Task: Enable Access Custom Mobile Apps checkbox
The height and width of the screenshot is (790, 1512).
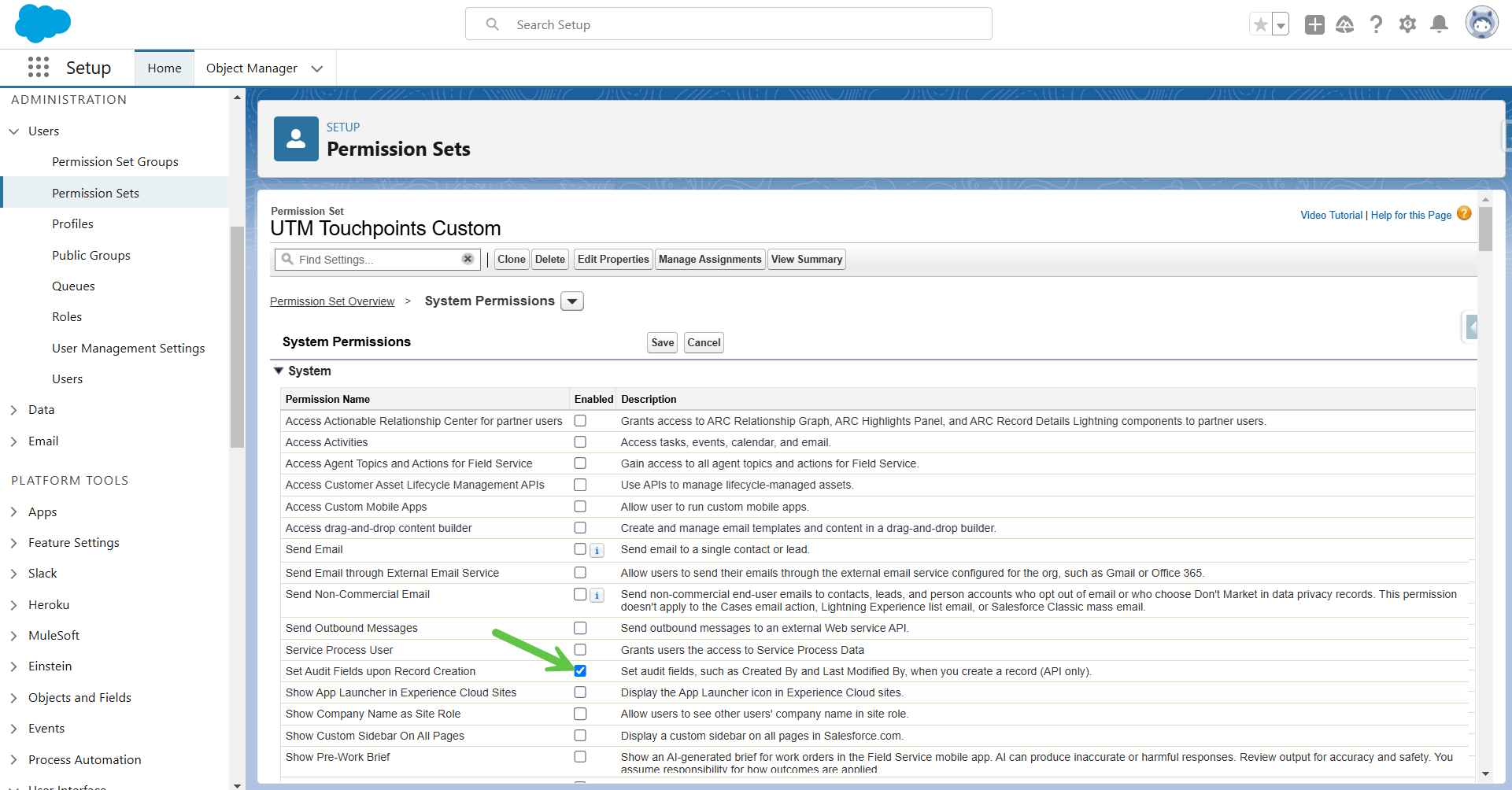Action: (580, 507)
